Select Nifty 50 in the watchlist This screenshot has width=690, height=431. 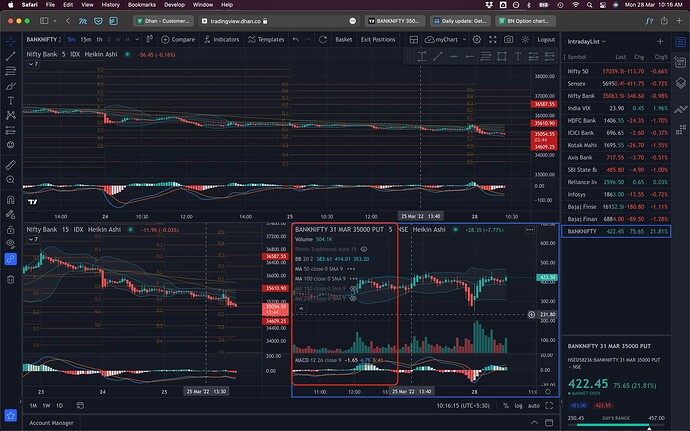[x=617, y=71]
